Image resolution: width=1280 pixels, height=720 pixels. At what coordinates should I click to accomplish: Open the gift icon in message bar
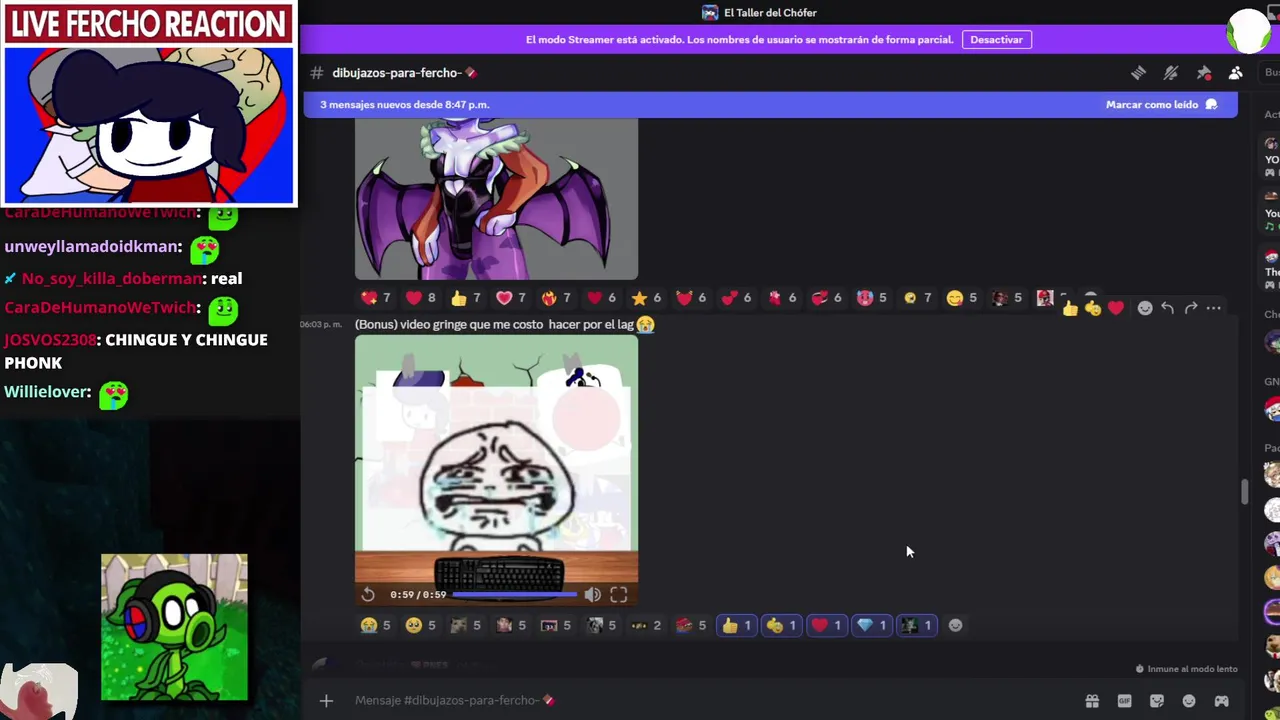tap(1092, 701)
